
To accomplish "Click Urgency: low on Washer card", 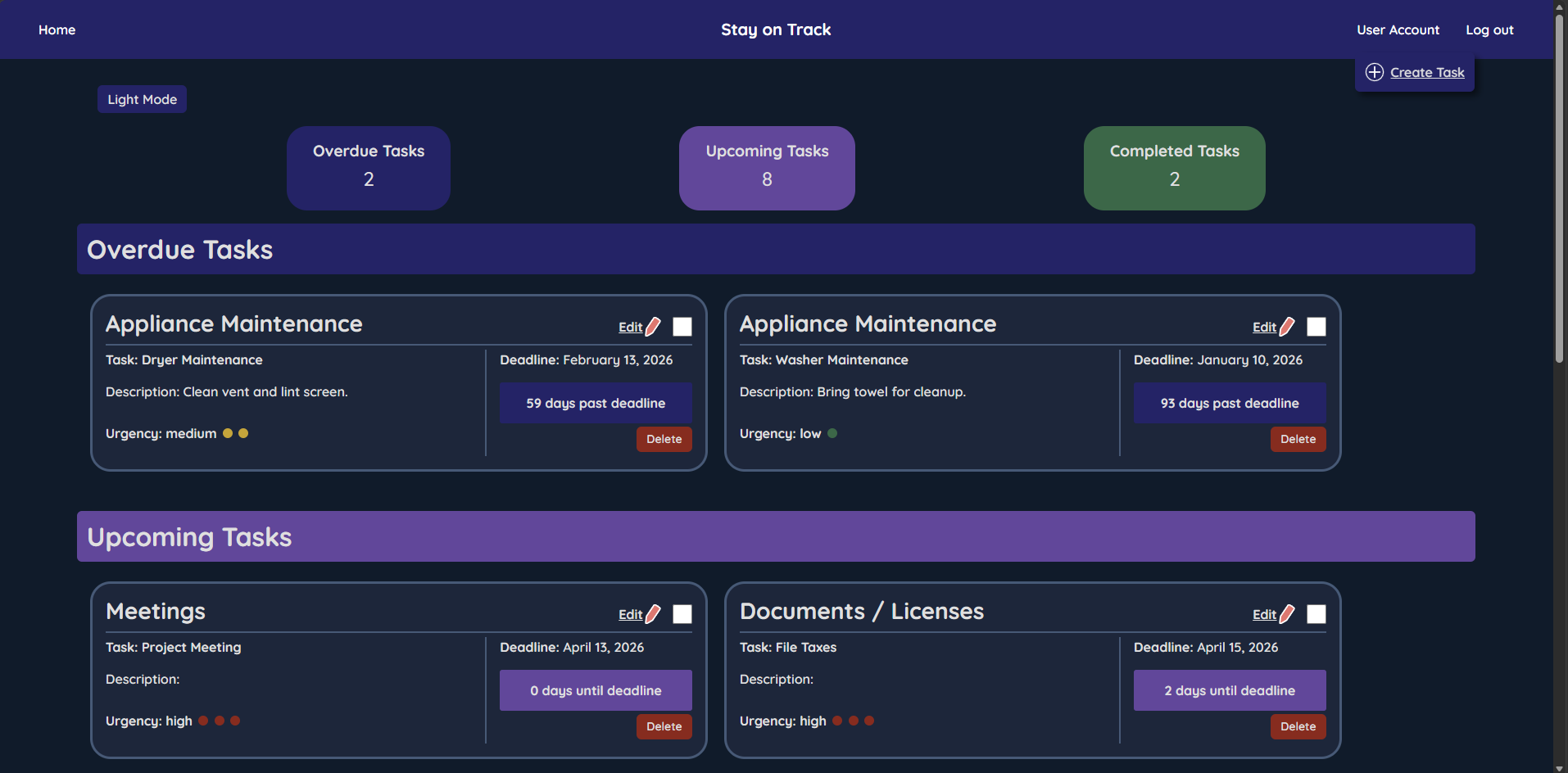I will pos(780,433).
